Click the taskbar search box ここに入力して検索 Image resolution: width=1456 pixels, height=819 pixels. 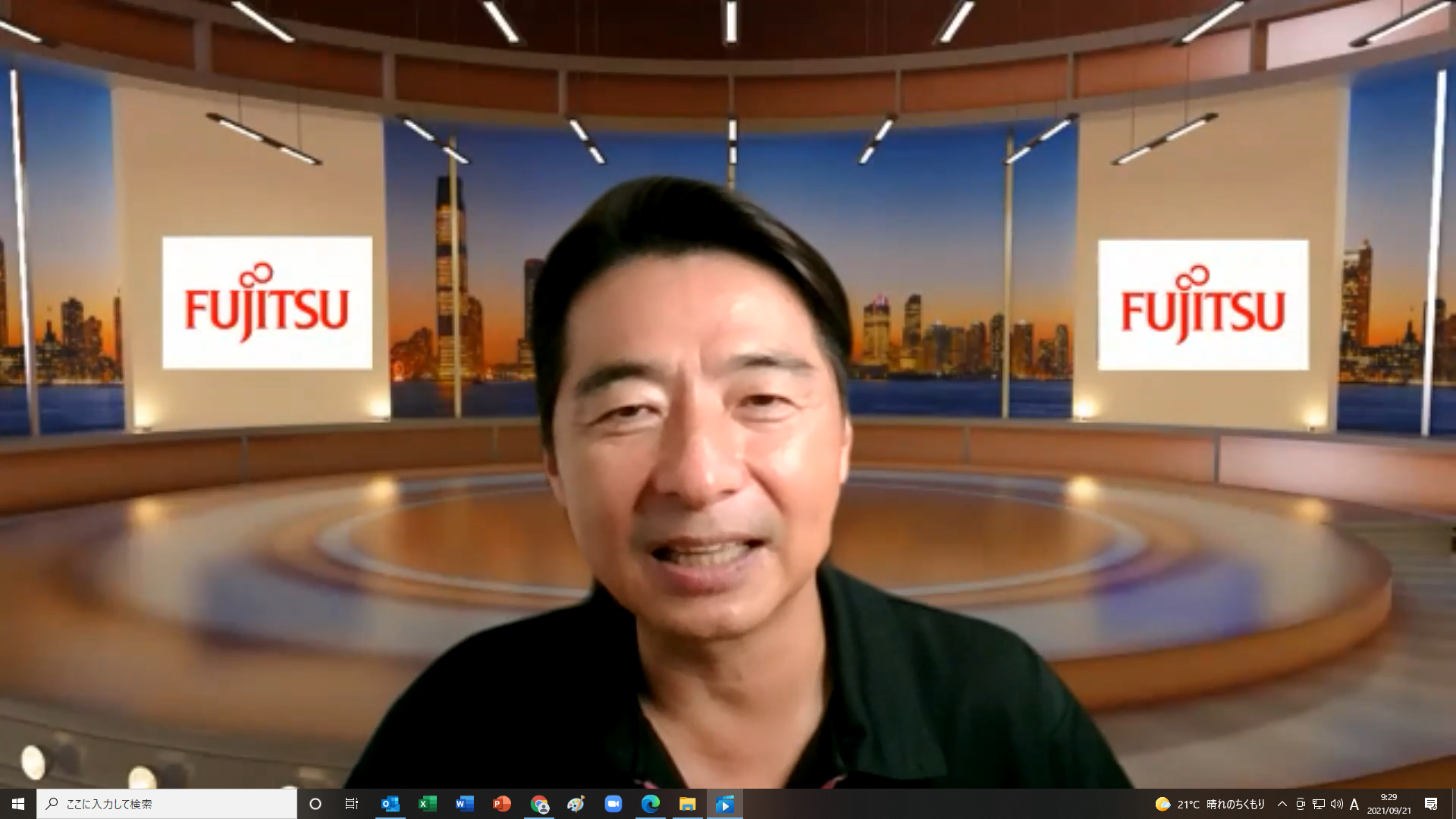coord(167,804)
